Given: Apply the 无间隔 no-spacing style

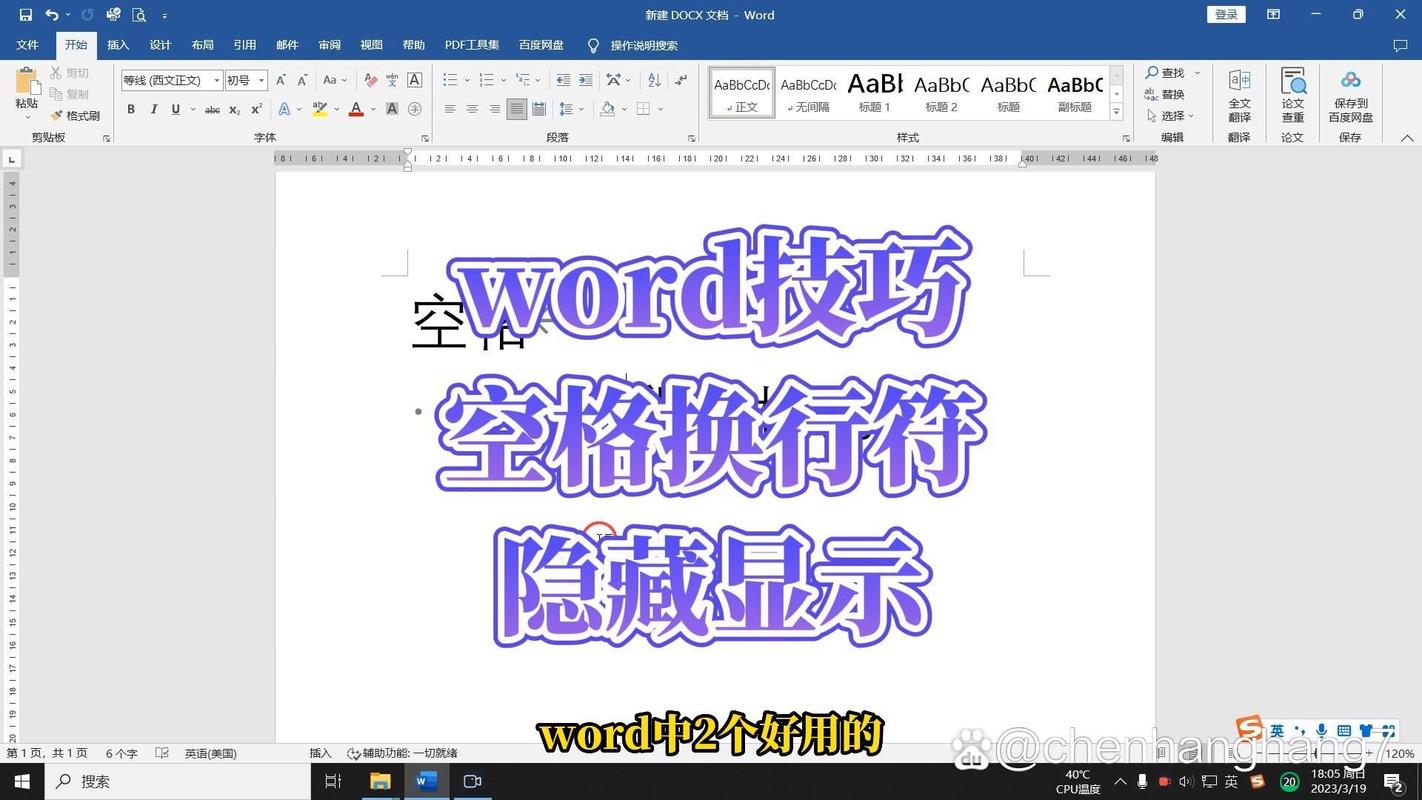Looking at the screenshot, I should [x=808, y=93].
